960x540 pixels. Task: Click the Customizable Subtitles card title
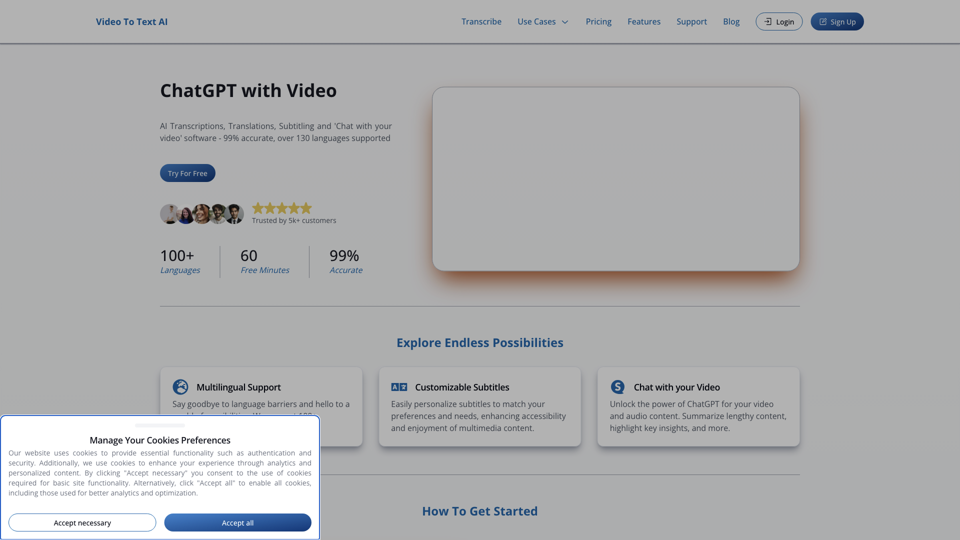(462, 387)
